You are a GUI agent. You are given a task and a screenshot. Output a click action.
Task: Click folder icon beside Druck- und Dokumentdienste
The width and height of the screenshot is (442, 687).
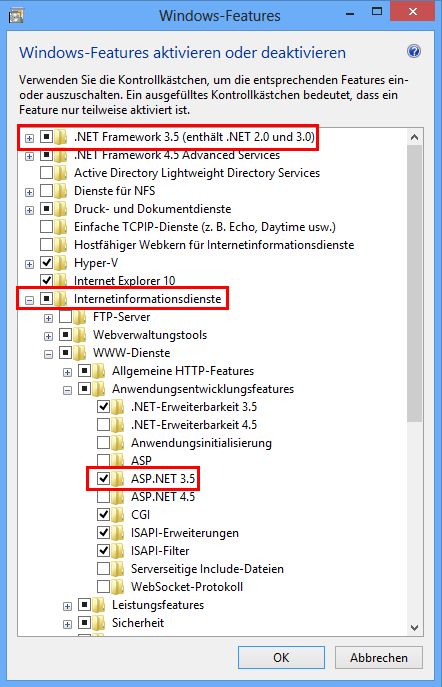click(x=60, y=209)
